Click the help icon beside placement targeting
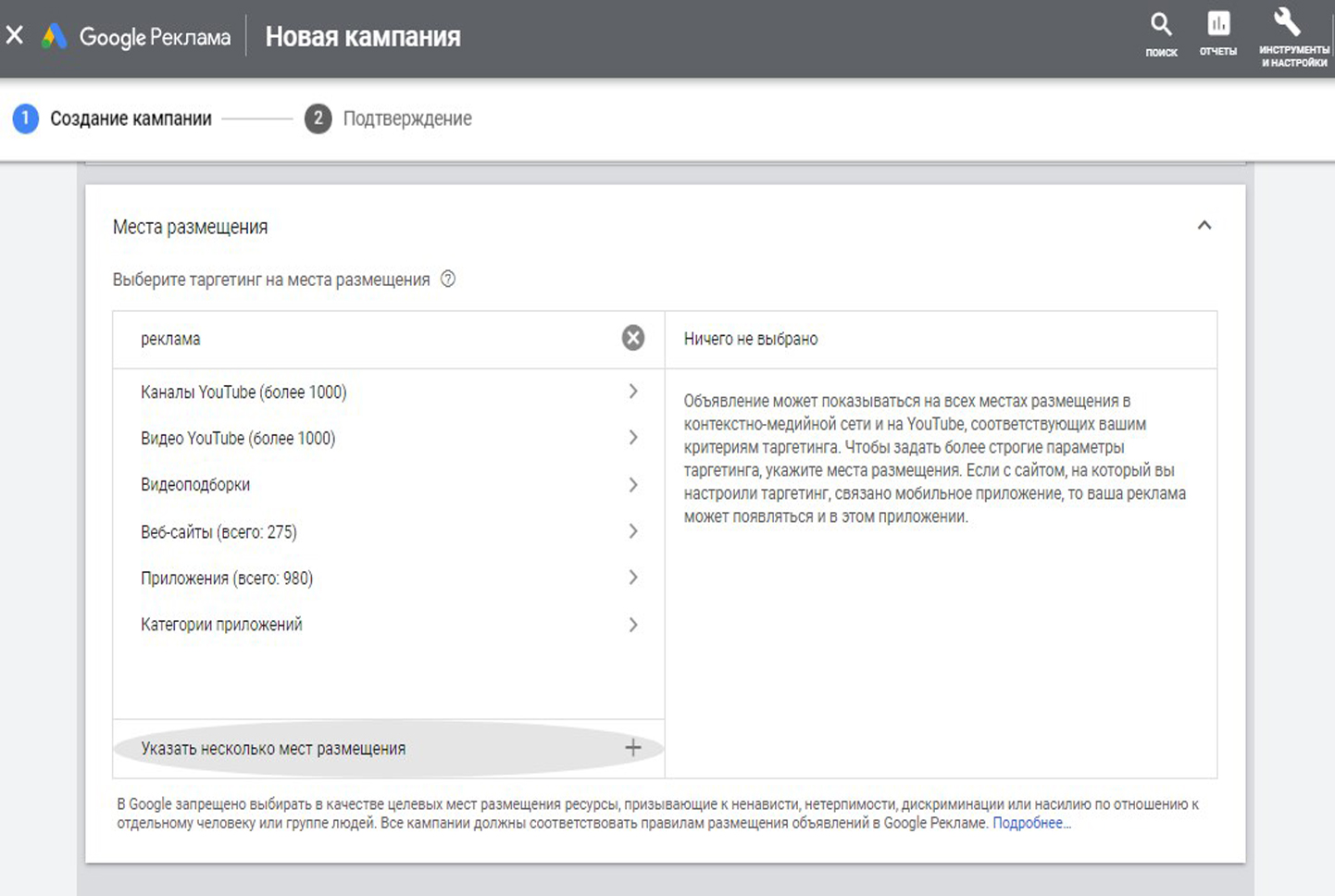The width and height of the screenshot is (1335, 896). coord(448,279)
